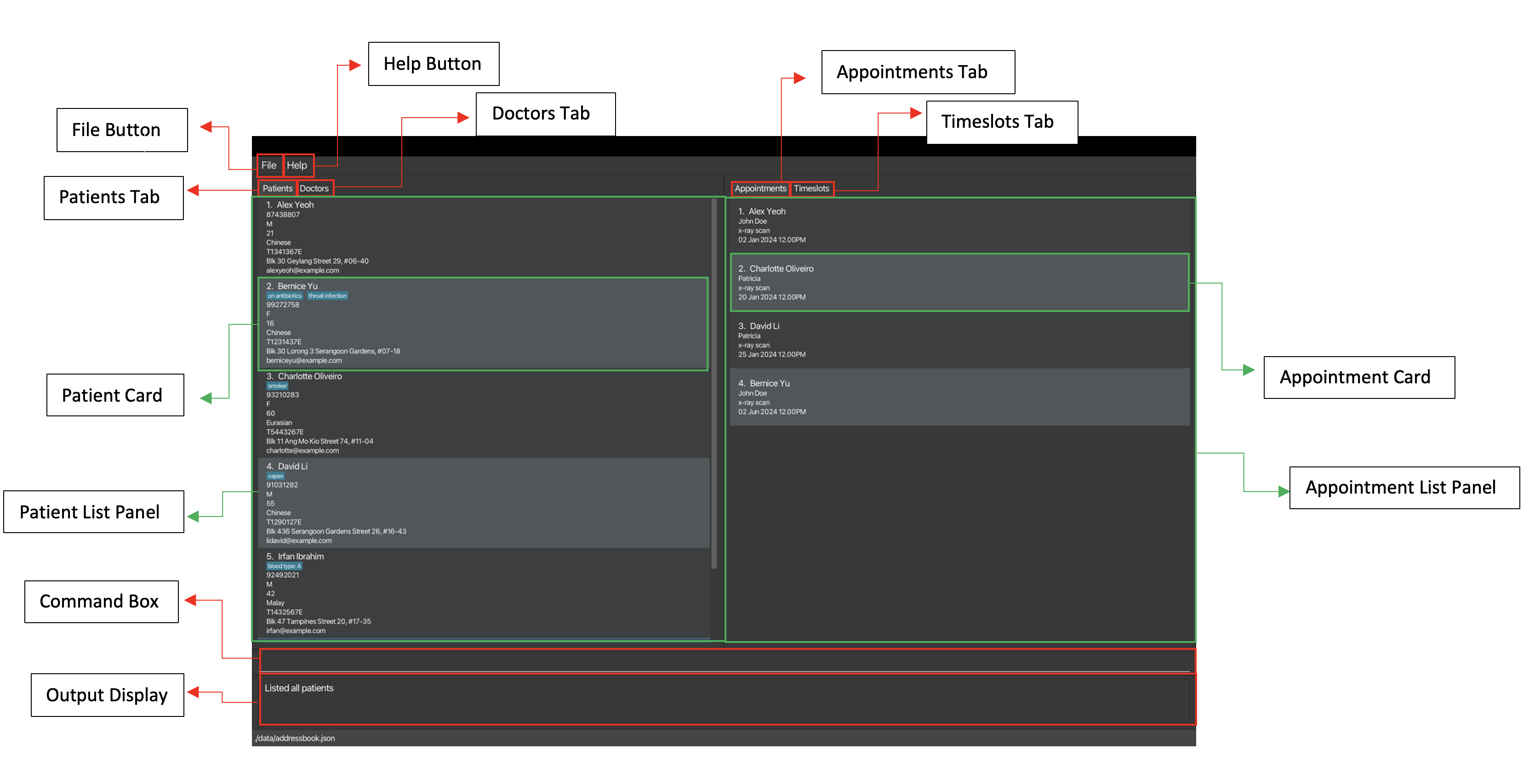Click email alexyeoh@example.com
Screen dimensions: 1529x784
click(302, 271)
